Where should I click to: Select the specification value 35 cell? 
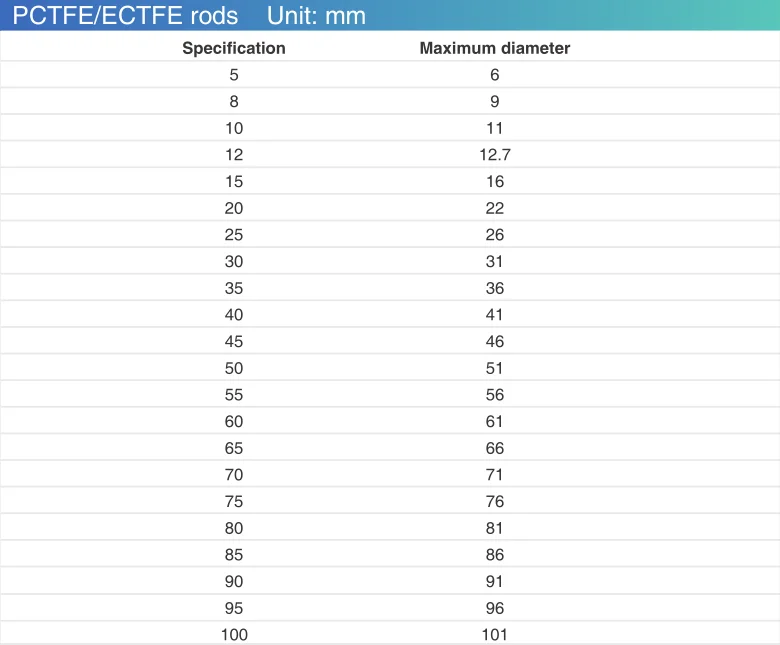tap(234, 288)
